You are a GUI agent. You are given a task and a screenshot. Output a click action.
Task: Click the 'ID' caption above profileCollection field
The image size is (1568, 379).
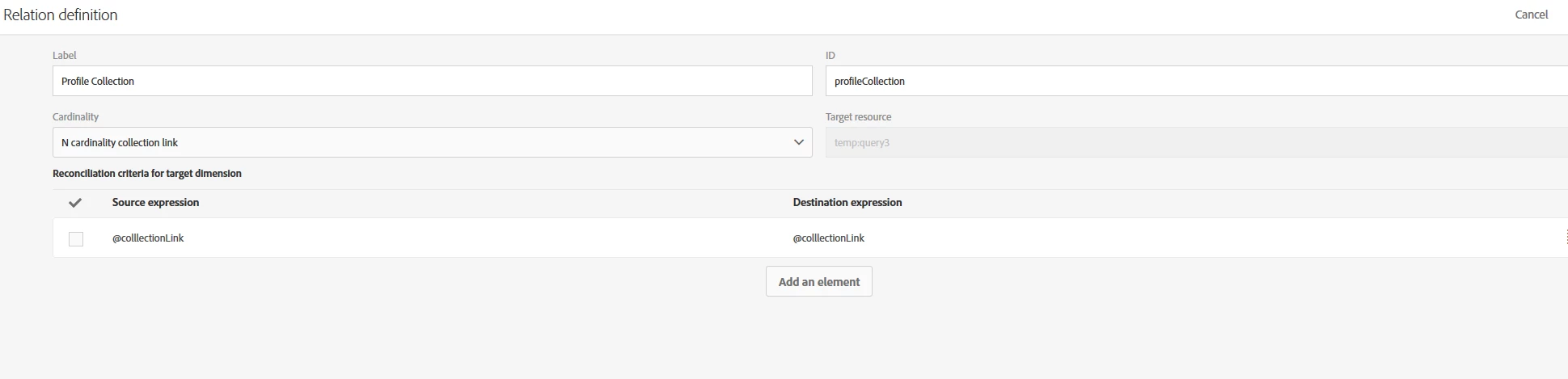tap(830, 56)
